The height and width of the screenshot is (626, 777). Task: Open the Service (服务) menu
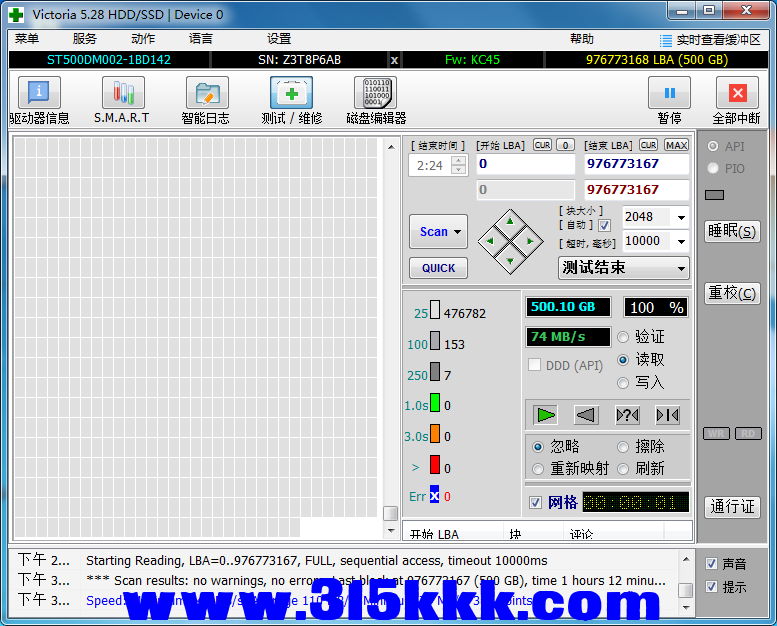pyautogui.click(x=85, y=39)
